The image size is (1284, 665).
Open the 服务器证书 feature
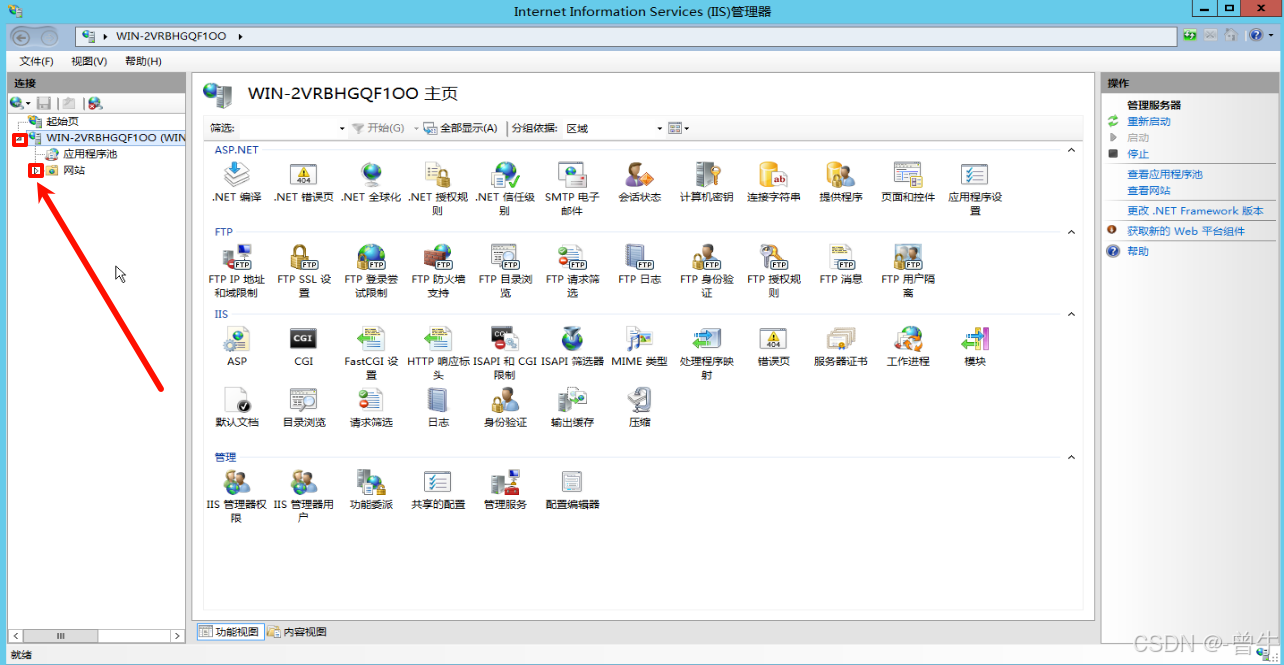point(840,346)
